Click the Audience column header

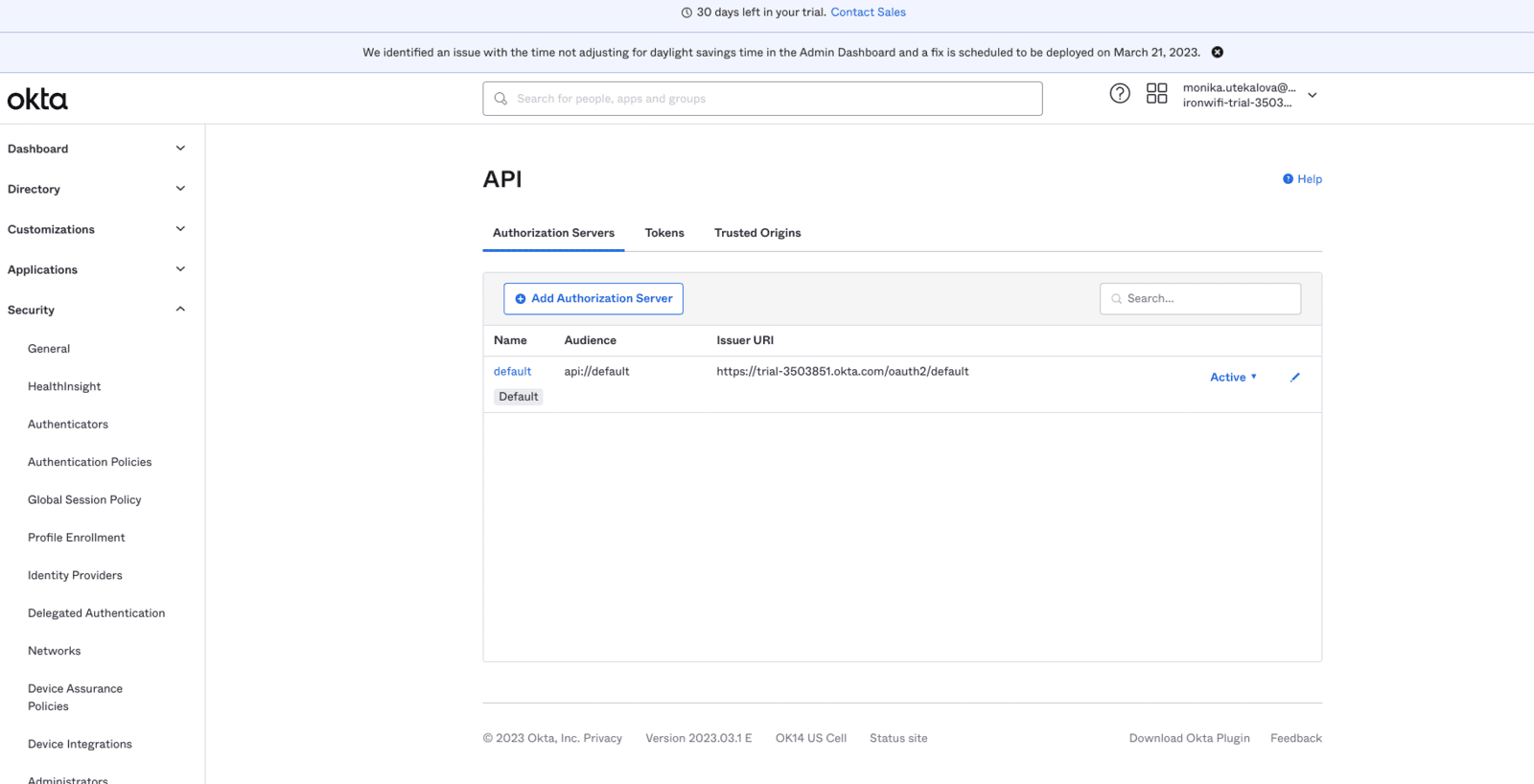tap(590, 340)
